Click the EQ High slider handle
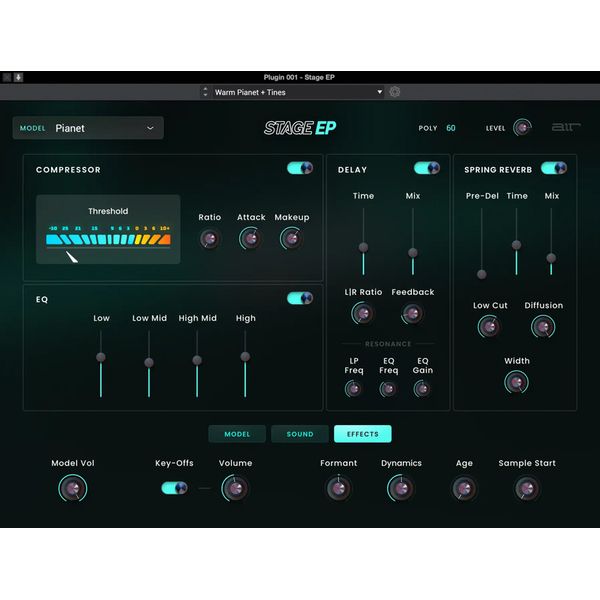The width and height of the screenshot is (600, 600). point(245,357)
